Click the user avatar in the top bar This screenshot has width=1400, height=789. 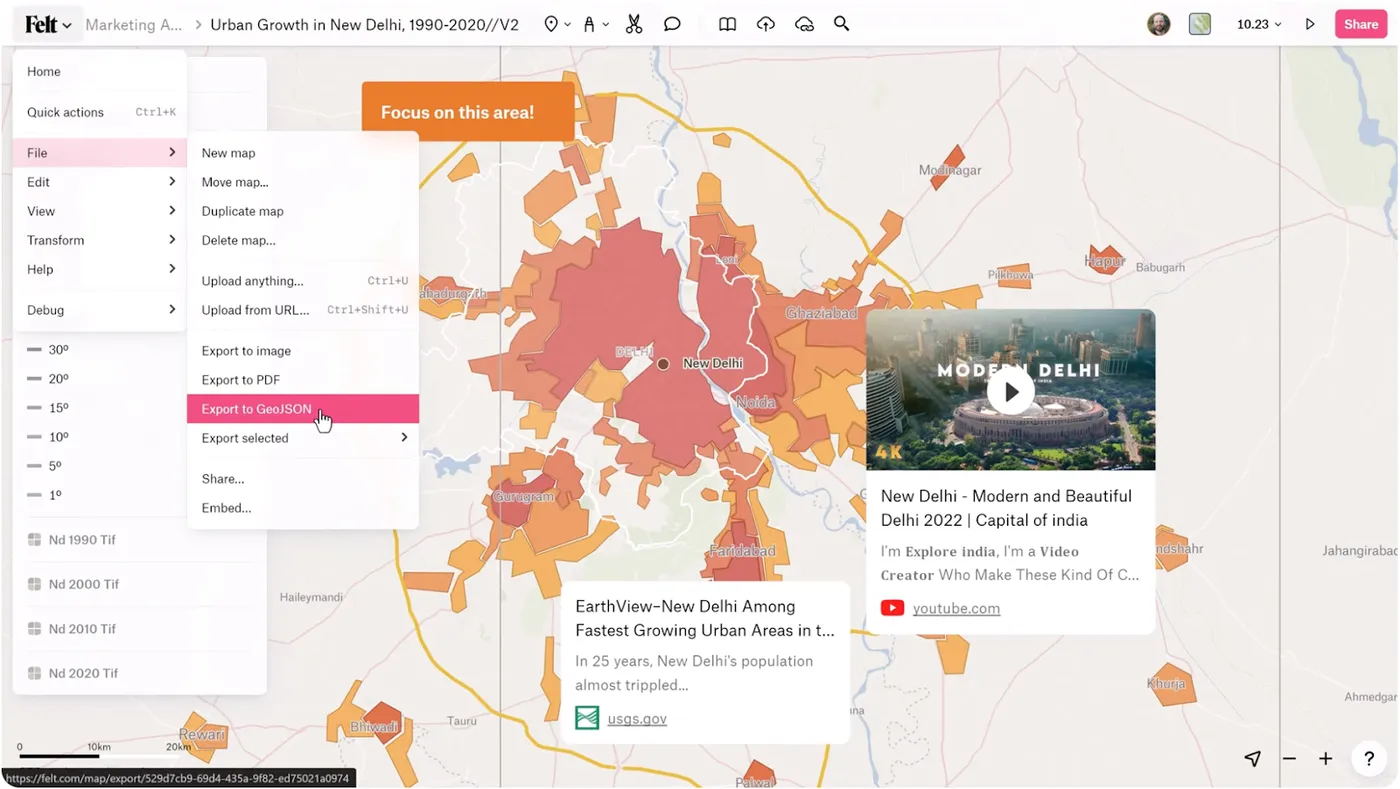coord(1159,24)
